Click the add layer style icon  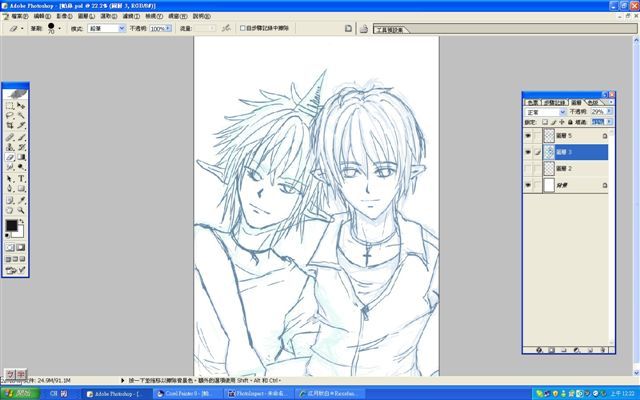pos(539,350)
